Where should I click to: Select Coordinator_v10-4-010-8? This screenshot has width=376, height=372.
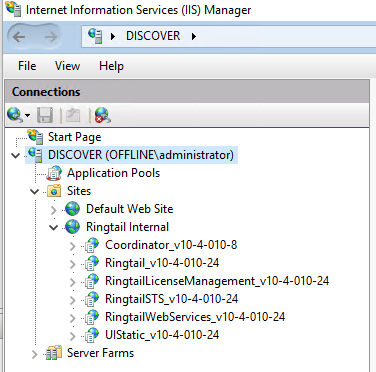click(x=171, y=245)
